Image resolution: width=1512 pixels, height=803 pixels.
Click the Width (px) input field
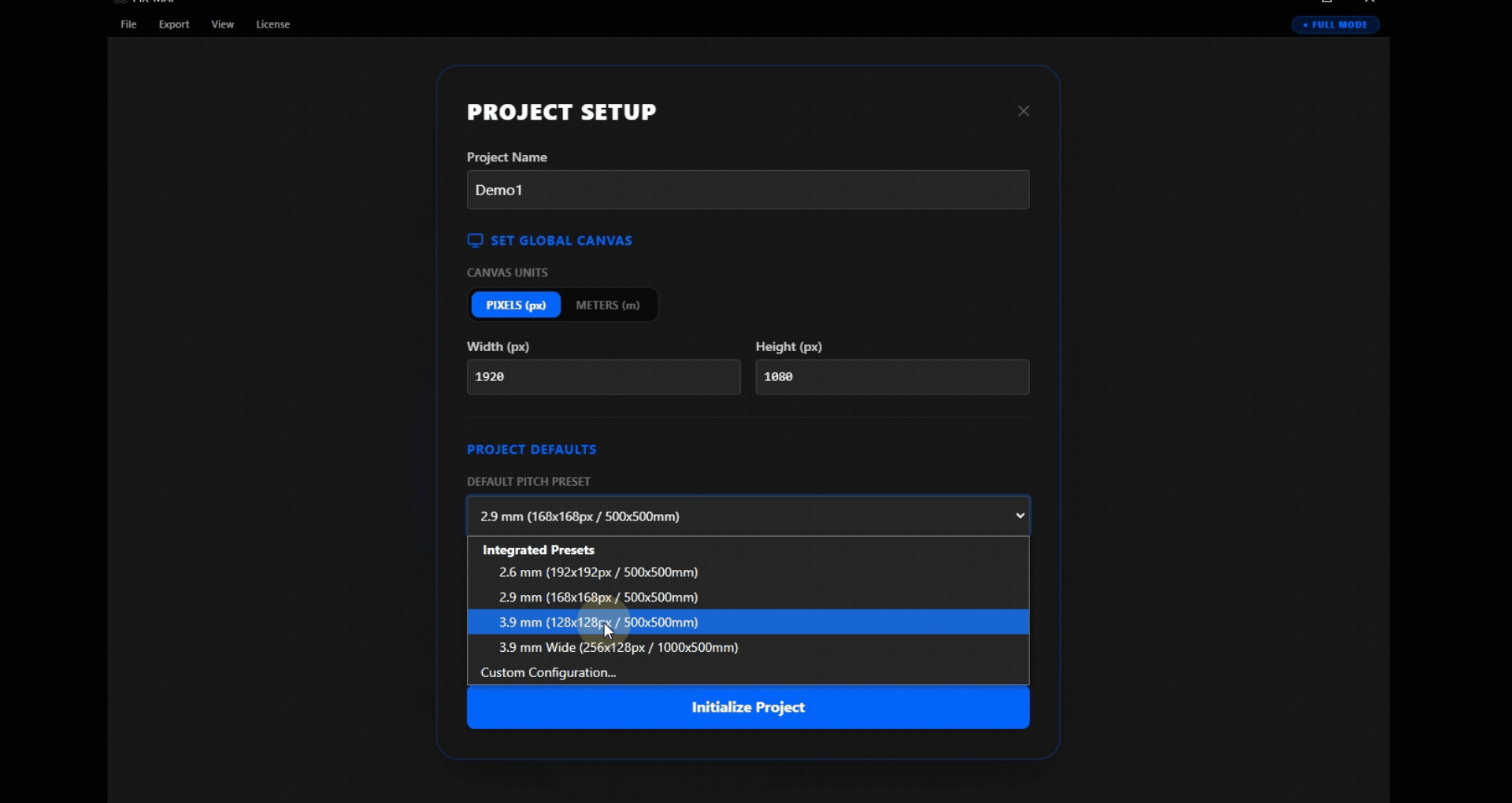tap(603, 377)
